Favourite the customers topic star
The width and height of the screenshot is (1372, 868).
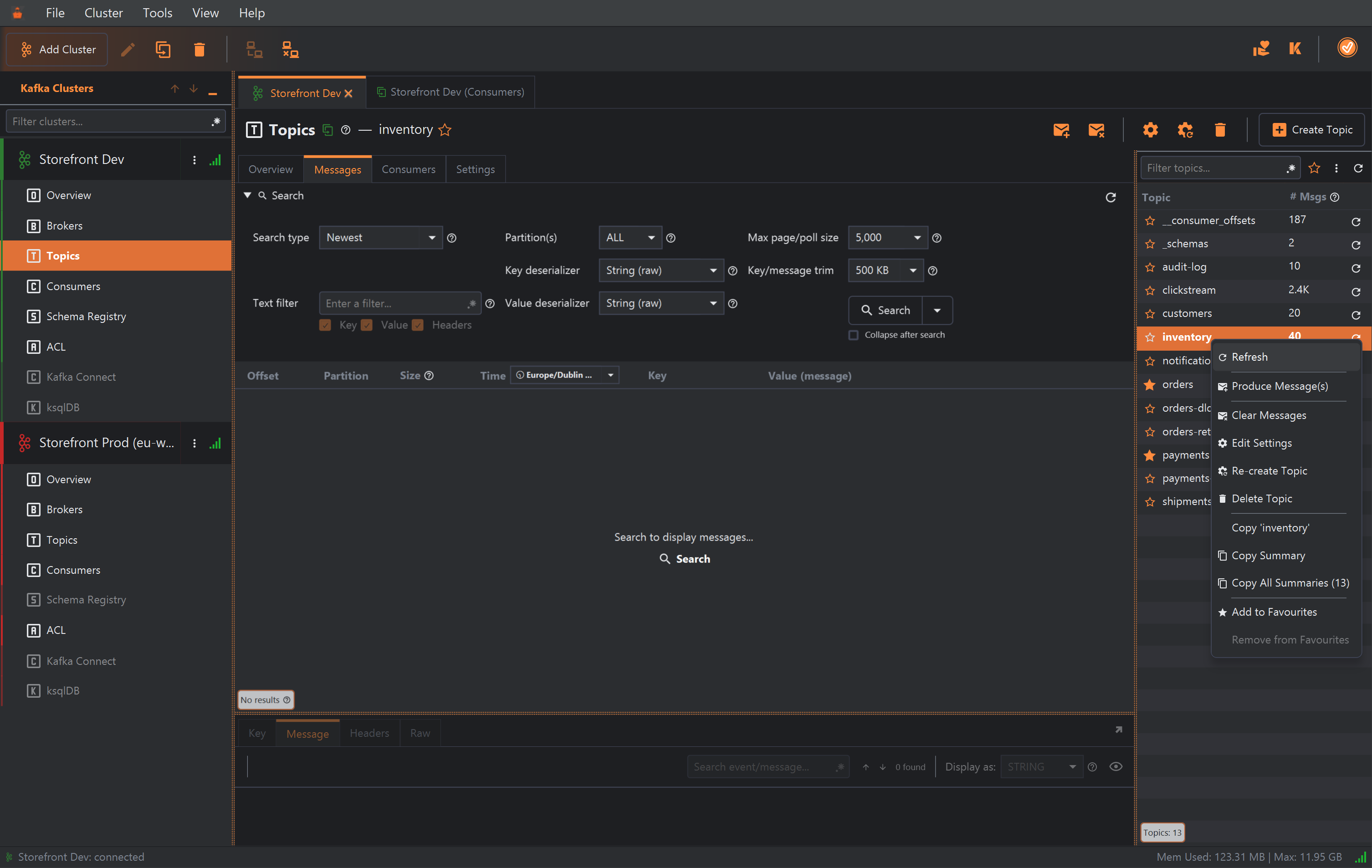coord(1150,314)
